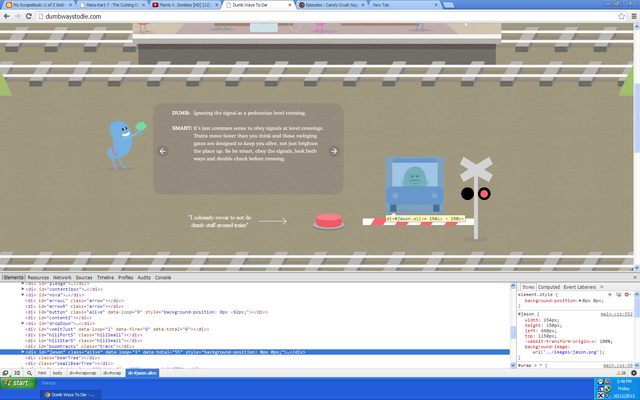This screenshot has height=400, width=640.
Task: Close the Mario Kart 7 tab
Action: point(143,5)
